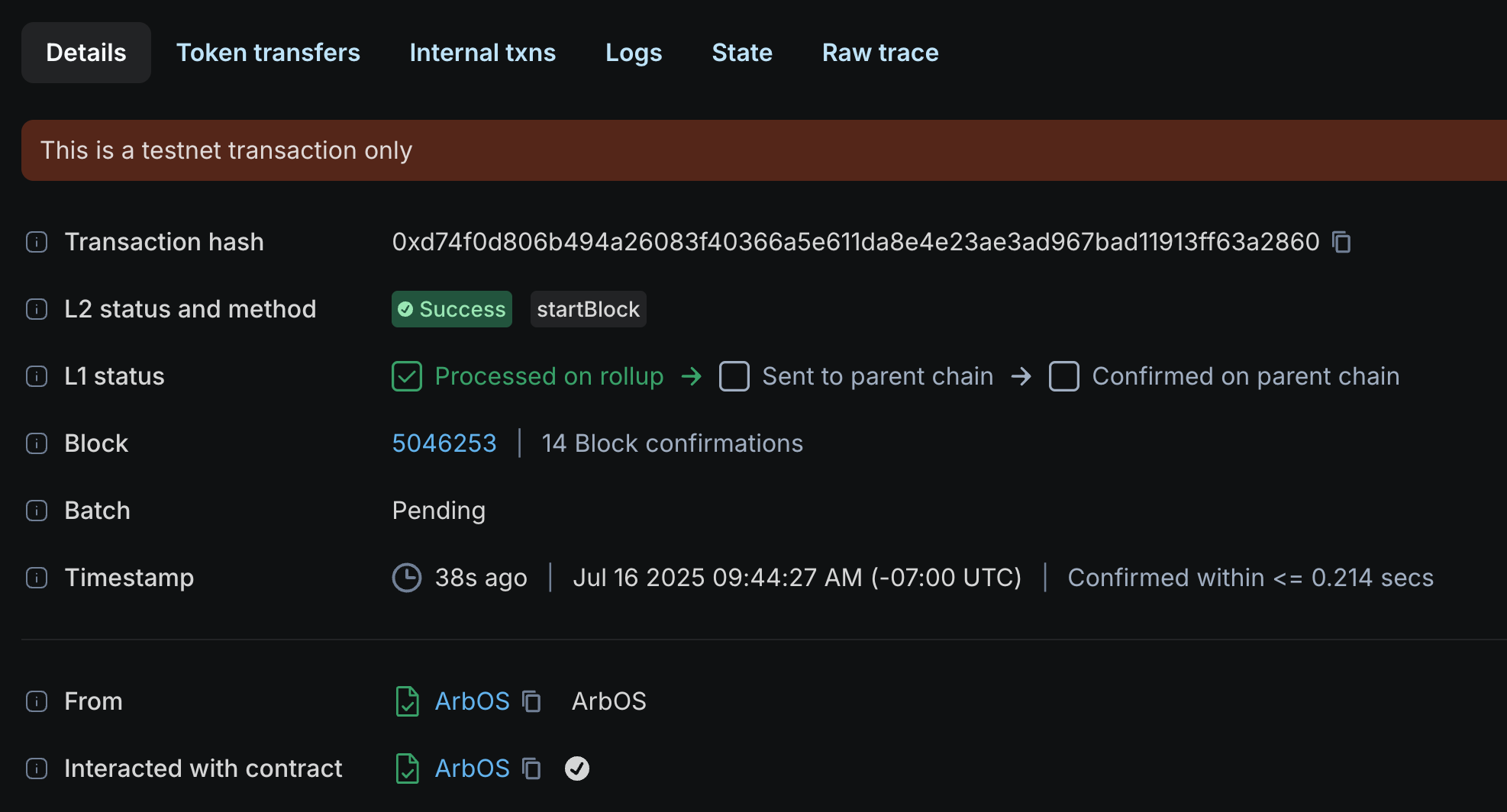
Task: Copy the interacted contract ArbOS address
Action: (531, 768)
